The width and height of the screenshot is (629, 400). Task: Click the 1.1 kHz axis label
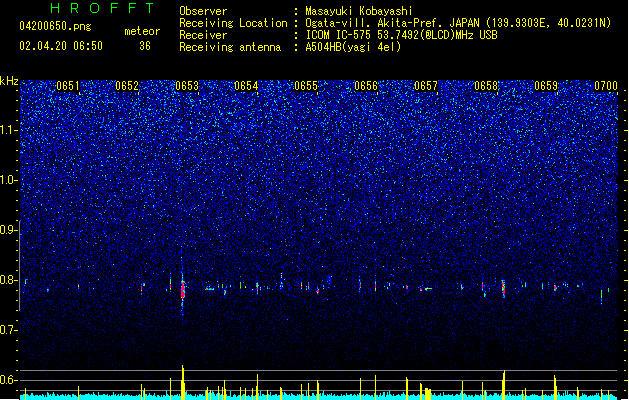[x=9, y=130]
